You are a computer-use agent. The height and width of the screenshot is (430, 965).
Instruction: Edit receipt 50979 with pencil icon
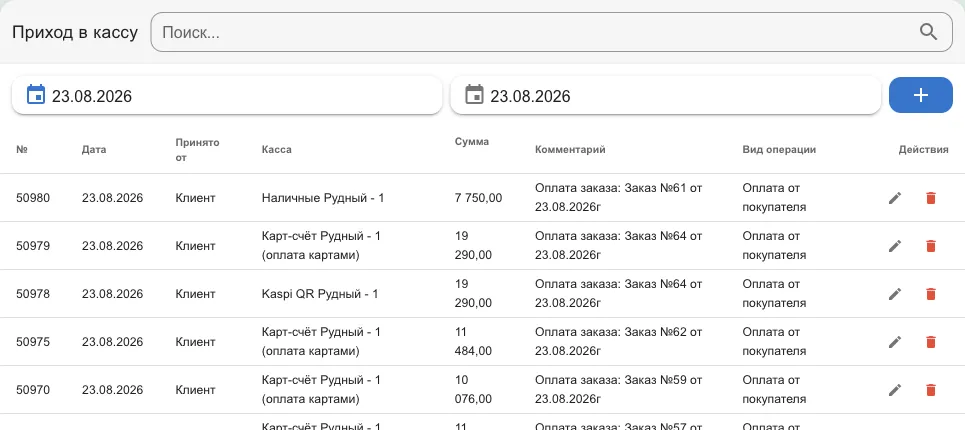[x=895, y=245]
